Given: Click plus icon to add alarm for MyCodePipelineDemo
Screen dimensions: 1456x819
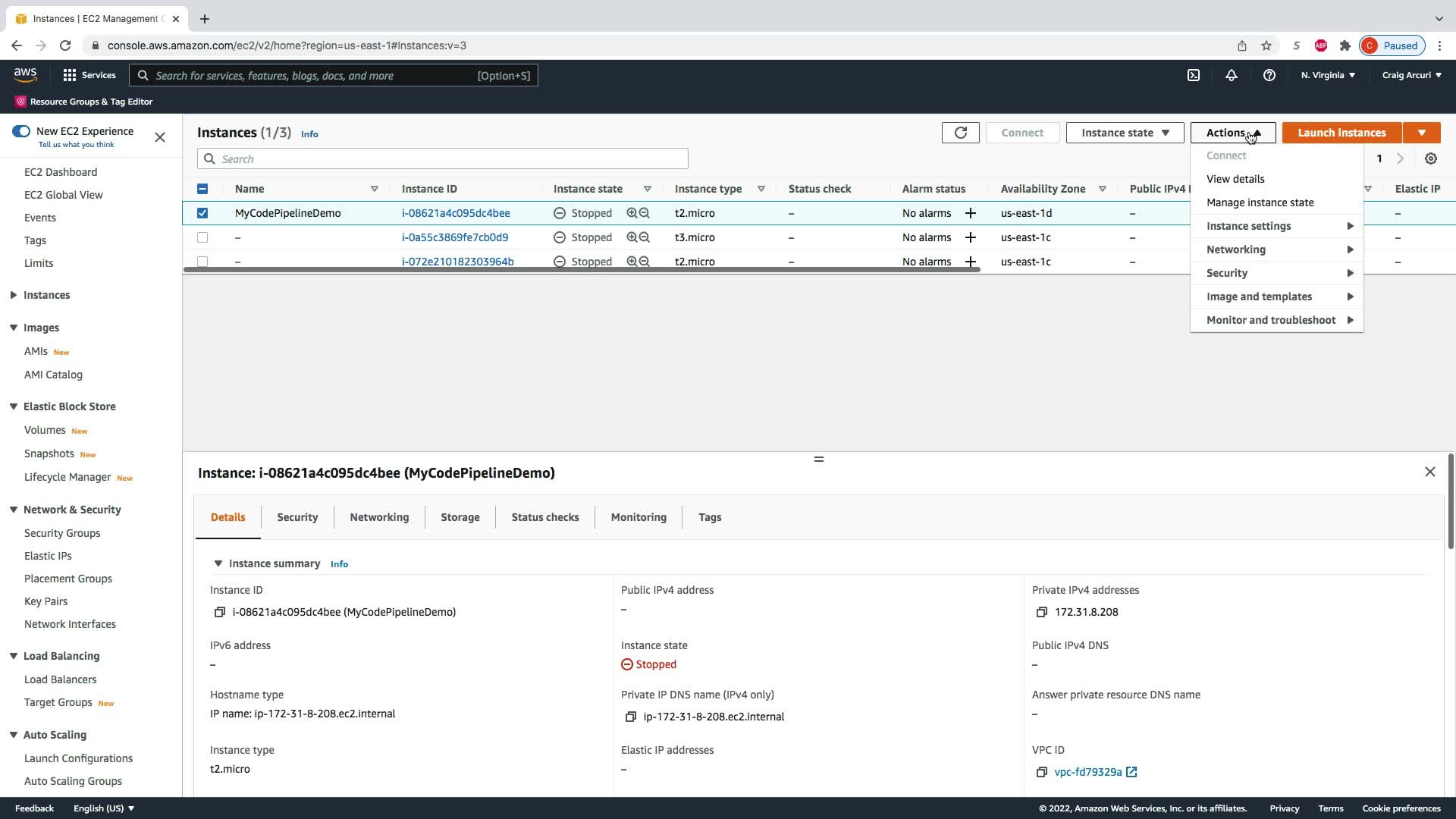Looking at the screenshot, I should [970, 213].
